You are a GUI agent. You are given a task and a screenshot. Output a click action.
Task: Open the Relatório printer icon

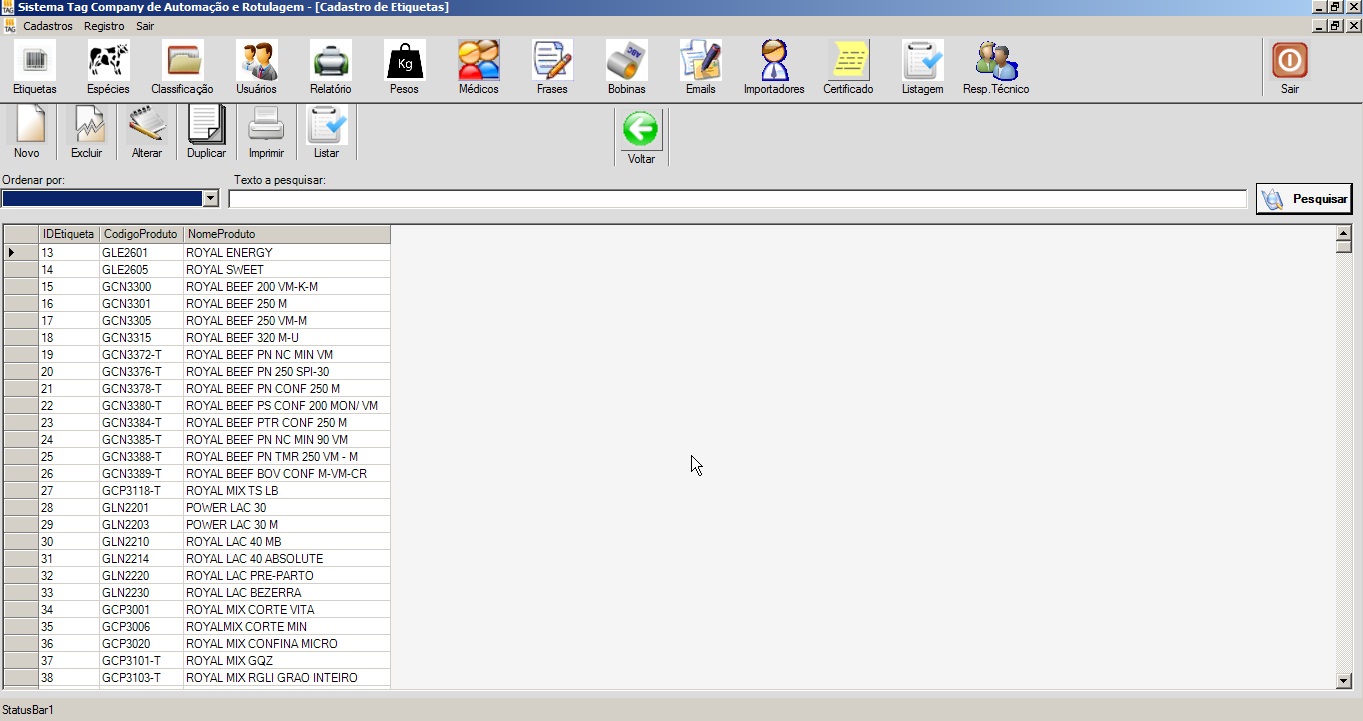coord(330,61)
